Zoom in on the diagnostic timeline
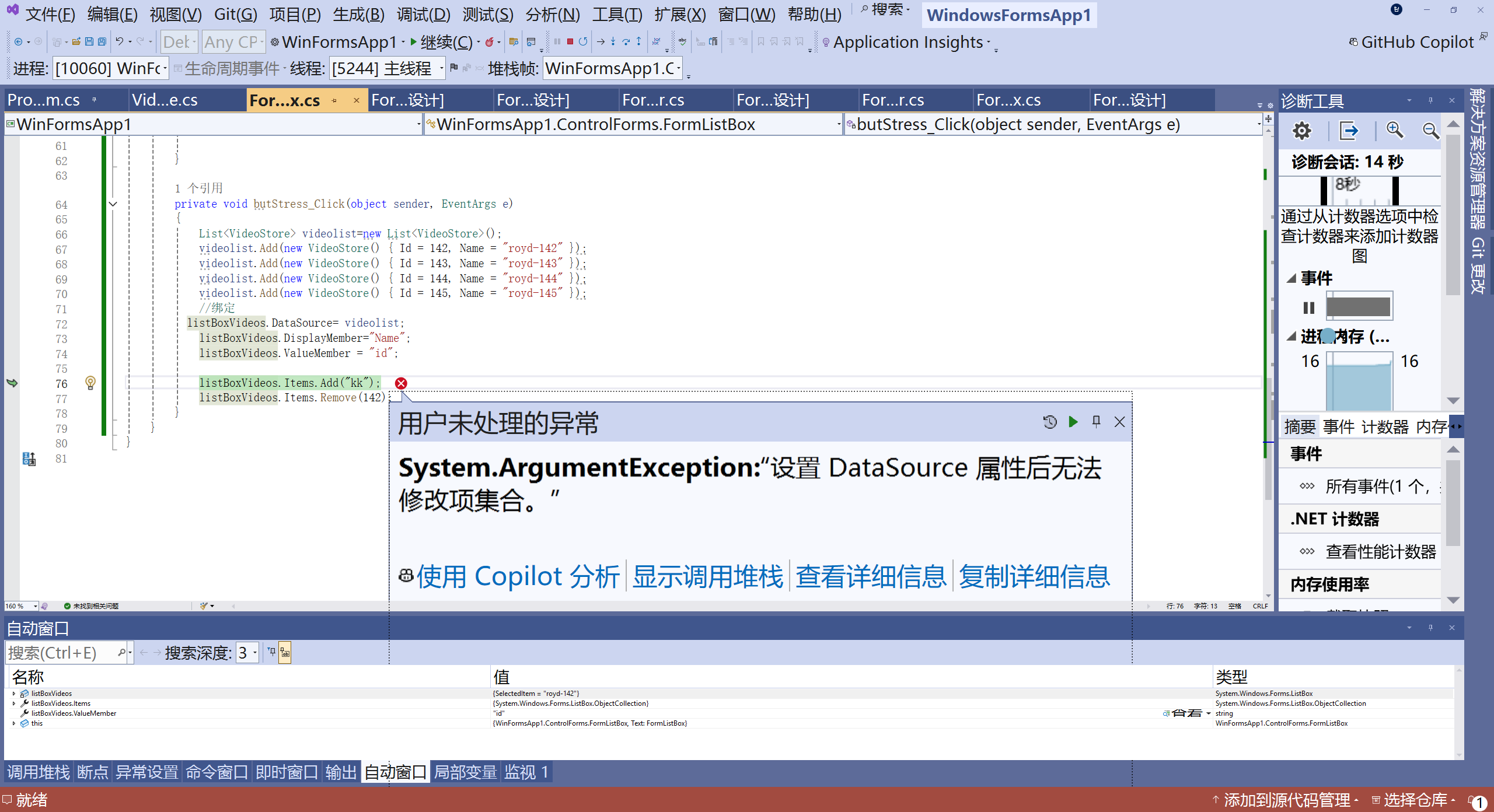This screenshot has width=1494, height=812. pyautogui.click(x=1395, y=130)
